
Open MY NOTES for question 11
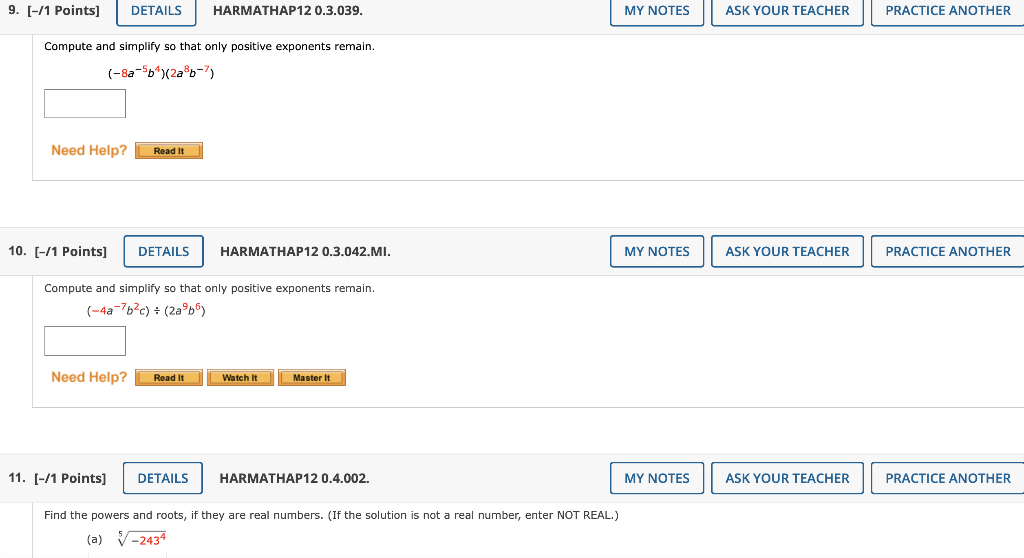click(657, 478)
